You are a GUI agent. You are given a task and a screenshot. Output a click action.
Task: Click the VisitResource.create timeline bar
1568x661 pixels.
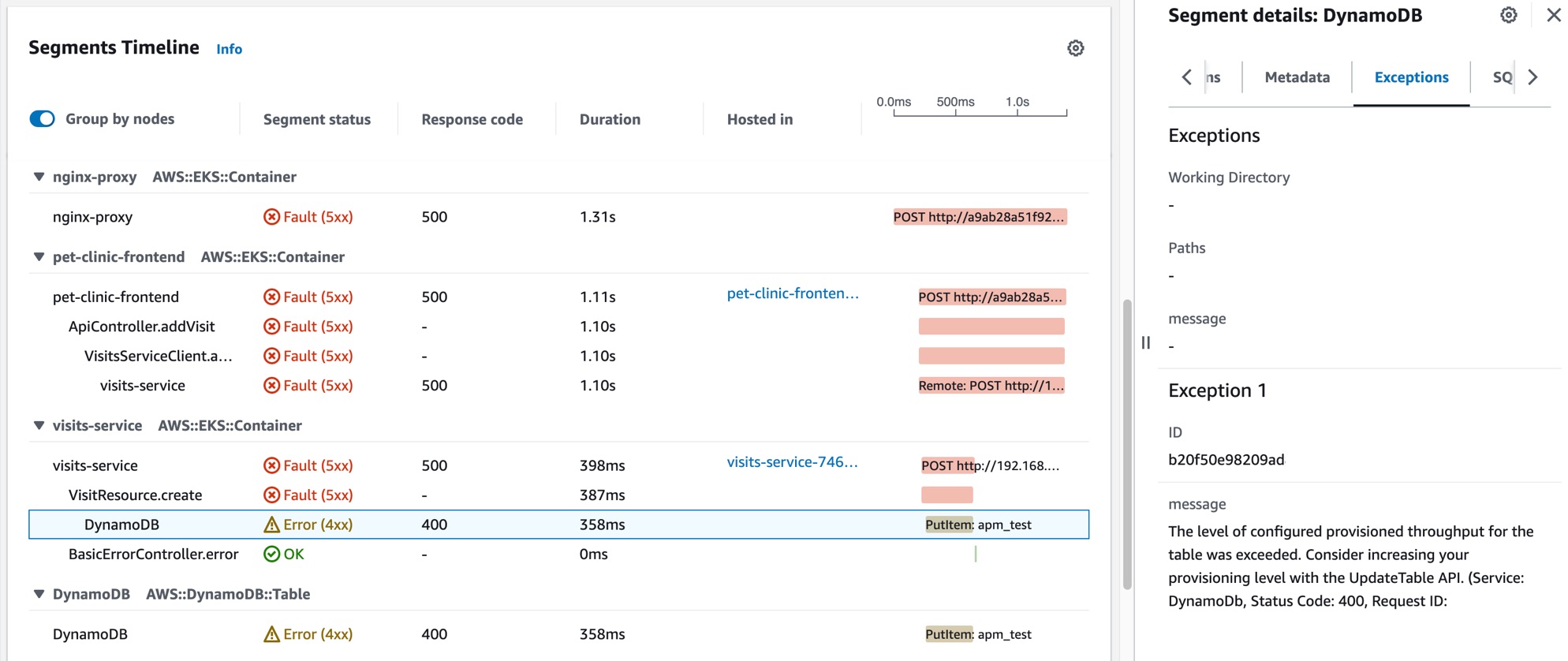pyautogui.click(x=946, y=495)
